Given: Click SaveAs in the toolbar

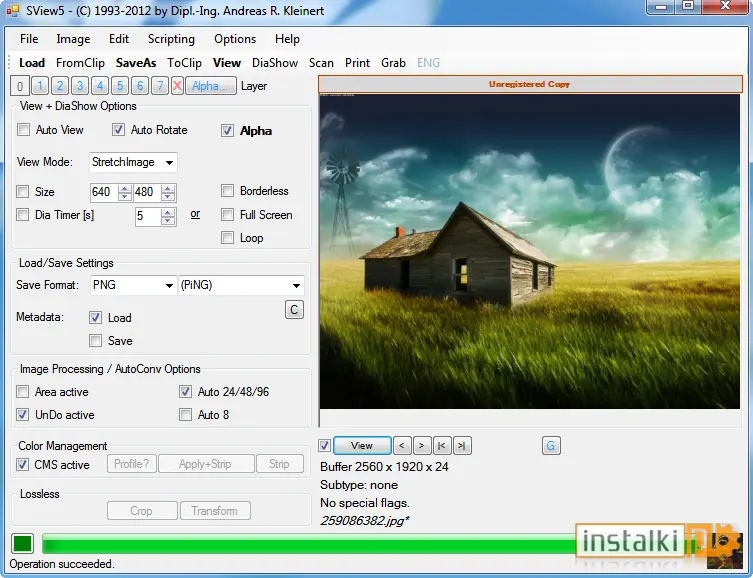Looking at the screenshot, I should click(136, 63).
